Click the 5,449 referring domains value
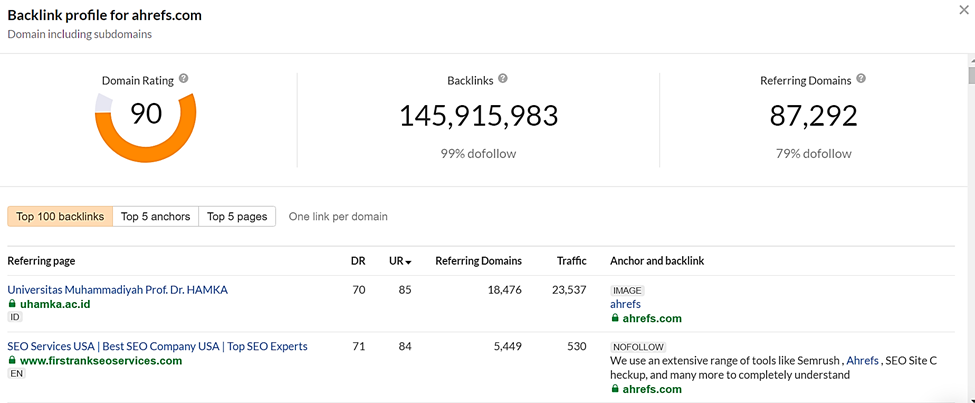 [507, 346]
